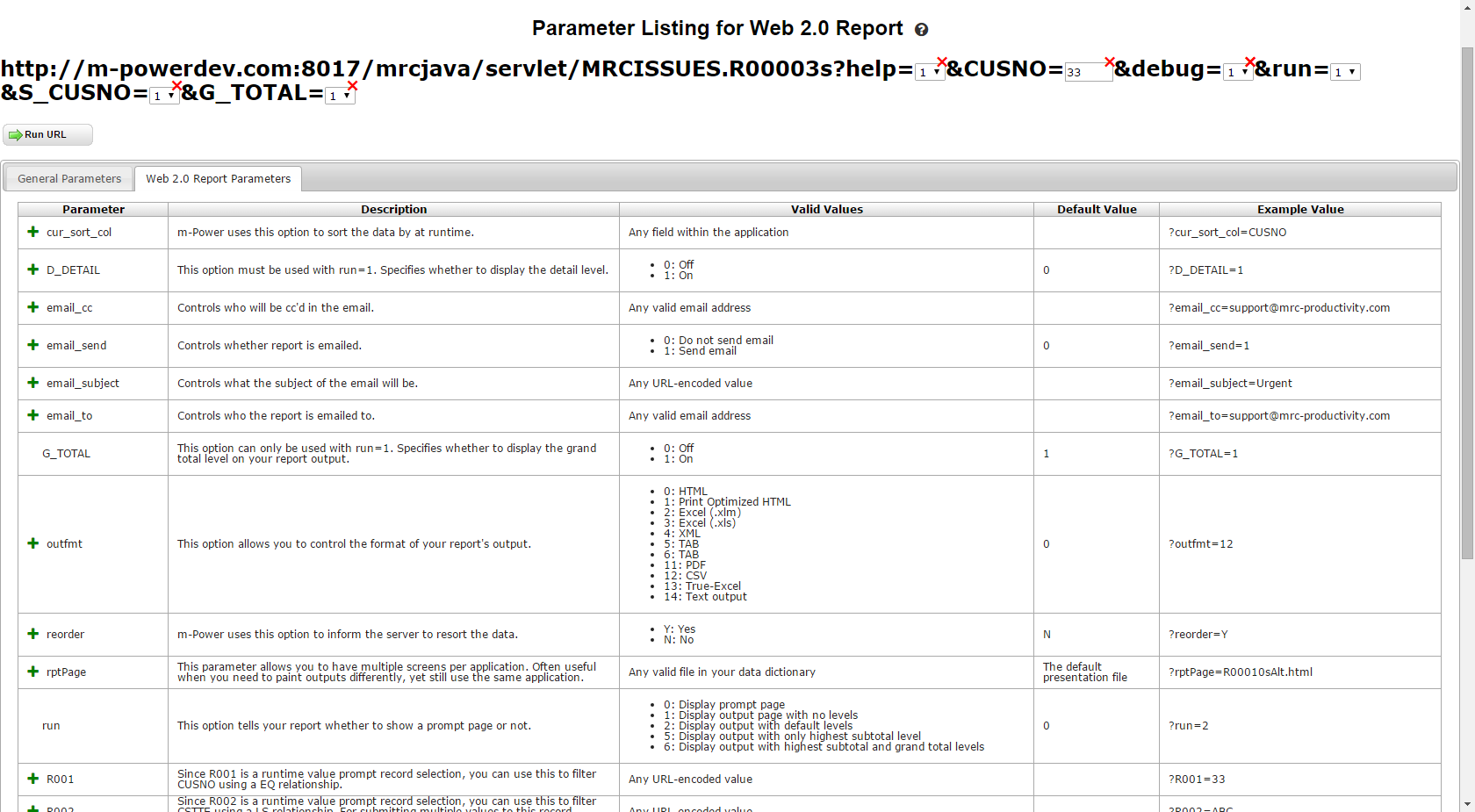Viewport: 1475px width, 812px height.
Task: Add rptPage parameter via green plus
Action: click(32, 672)
